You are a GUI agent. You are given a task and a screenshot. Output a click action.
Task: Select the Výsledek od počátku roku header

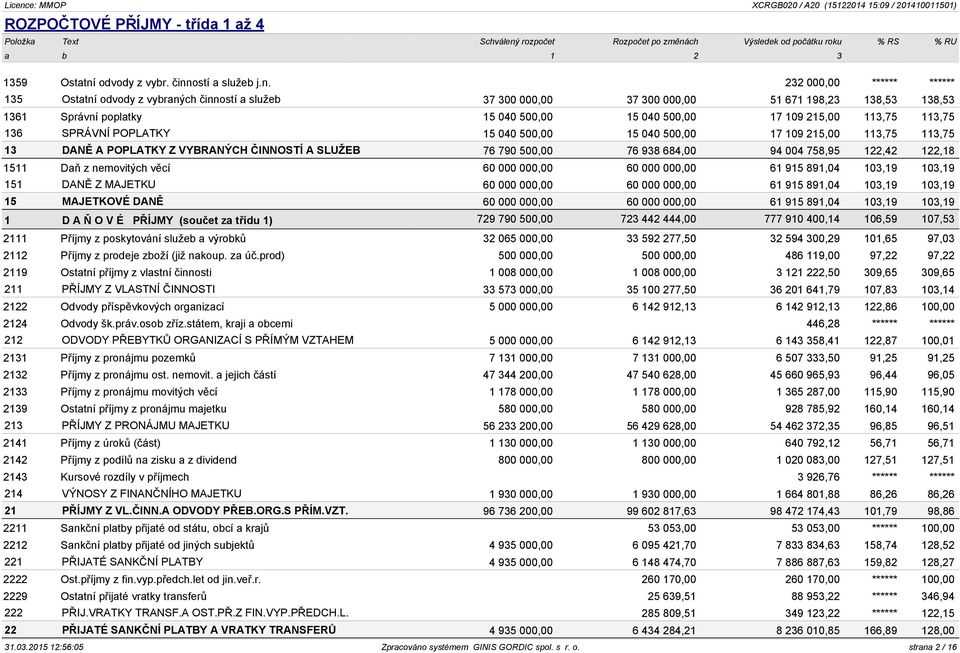(792, 42)
